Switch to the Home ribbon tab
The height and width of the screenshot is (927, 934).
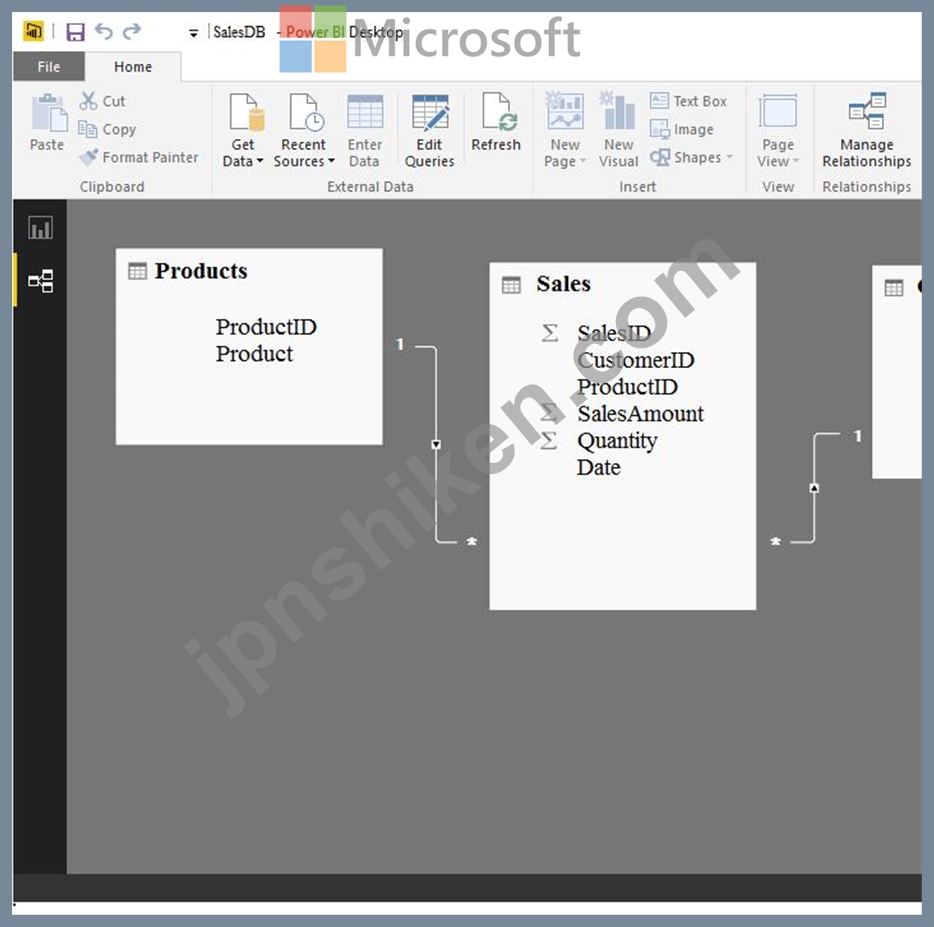point(133,67)
